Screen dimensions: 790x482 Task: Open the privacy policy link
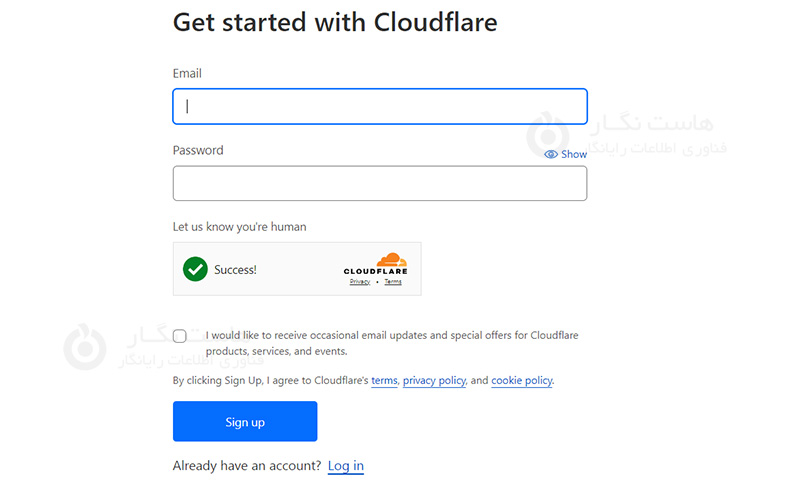coord(434,381)
